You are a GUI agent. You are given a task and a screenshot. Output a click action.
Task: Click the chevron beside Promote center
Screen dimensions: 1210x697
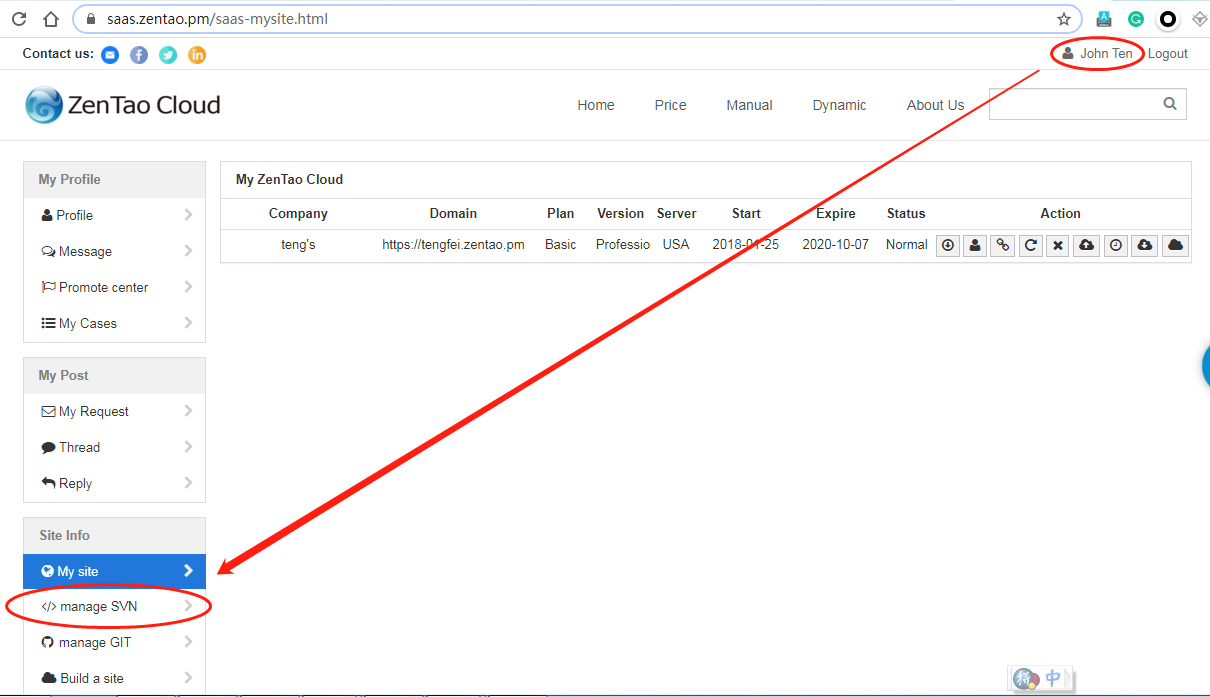pyautogui.click(x=188, y=287)
